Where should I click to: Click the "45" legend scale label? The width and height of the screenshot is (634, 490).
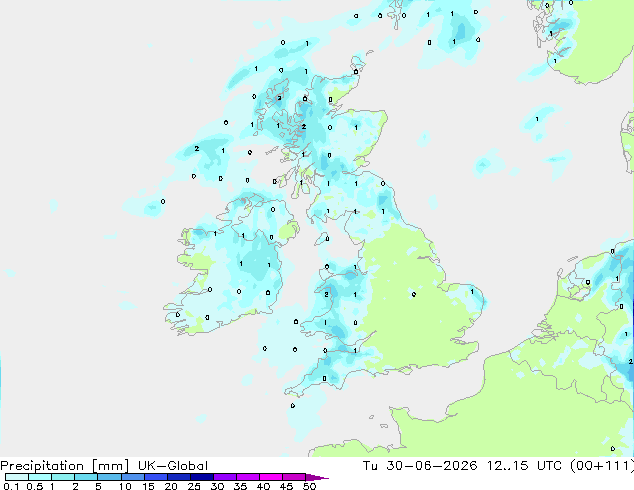[286, 486]
